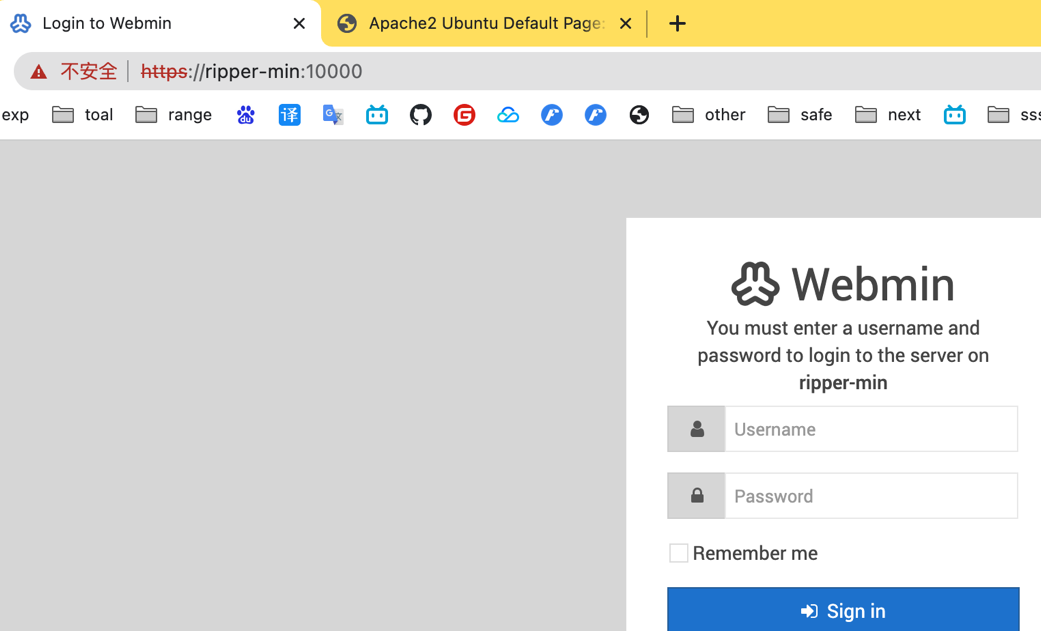Open the GitHub bookmark
This screenshot has width=1041, height=631.
pos(421,115)
